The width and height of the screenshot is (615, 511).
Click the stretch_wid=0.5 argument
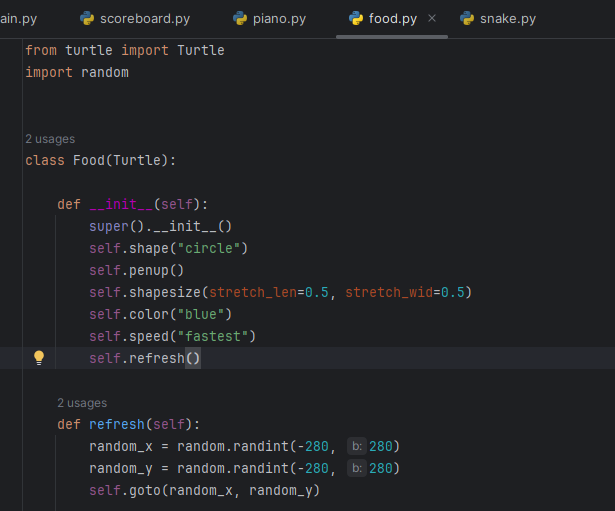tap(405, 292)
